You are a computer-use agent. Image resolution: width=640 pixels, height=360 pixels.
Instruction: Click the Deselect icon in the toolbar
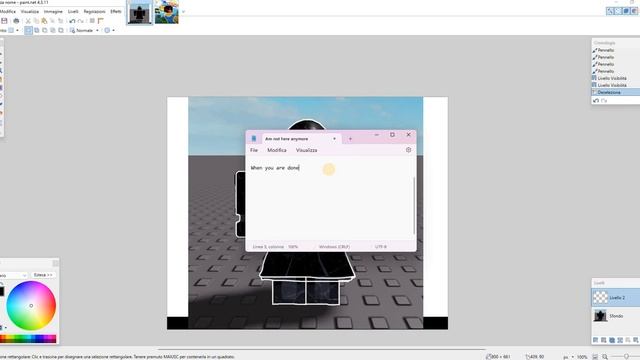[x=61, y=21]
